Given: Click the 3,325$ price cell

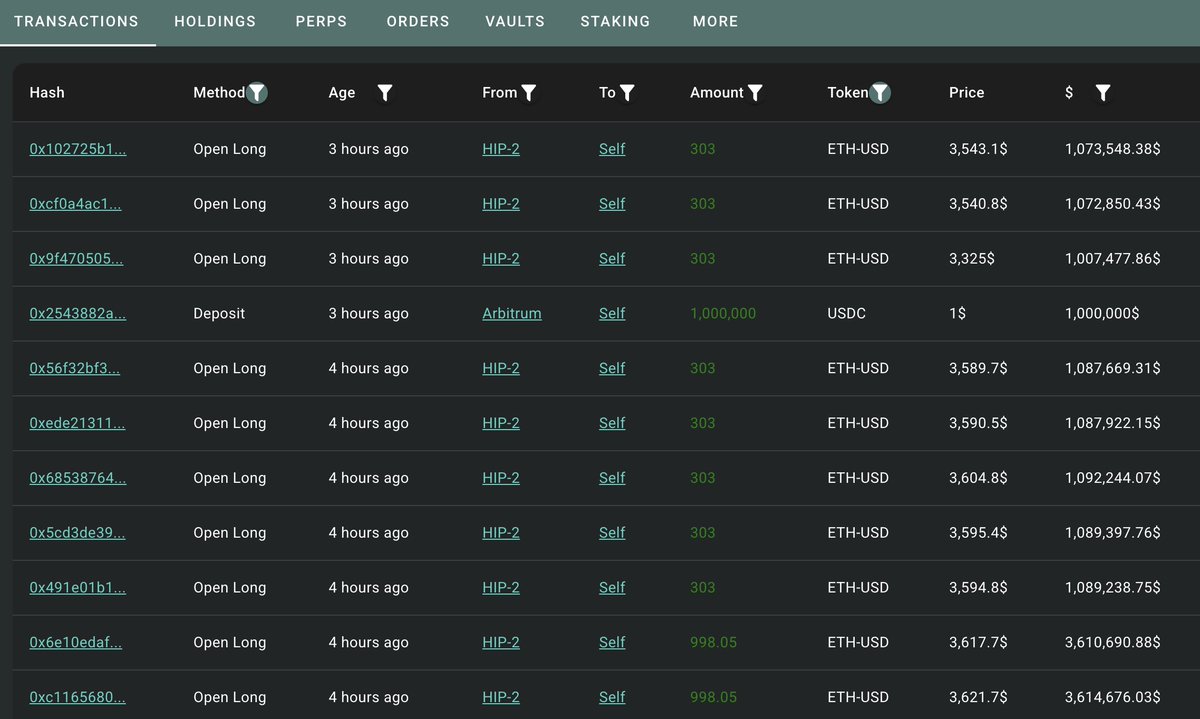Looking at the screenshot, I should click(972, 259).
